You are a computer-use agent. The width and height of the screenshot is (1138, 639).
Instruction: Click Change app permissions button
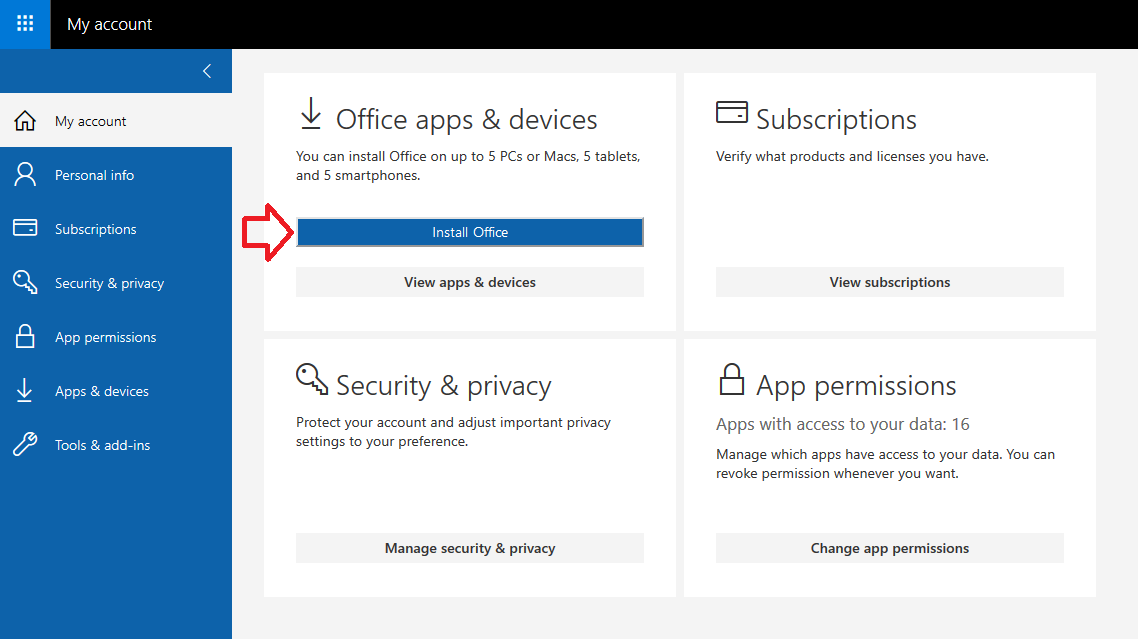(x=890, y=548)
